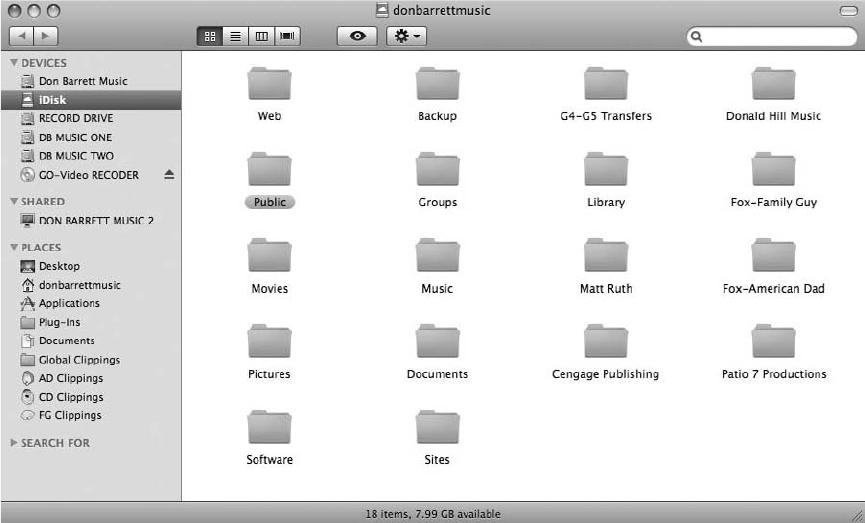Image resolution: width=865 pixels, height=523 pixels.
Task: Switch to list view mode
Action: click(236, 36)
